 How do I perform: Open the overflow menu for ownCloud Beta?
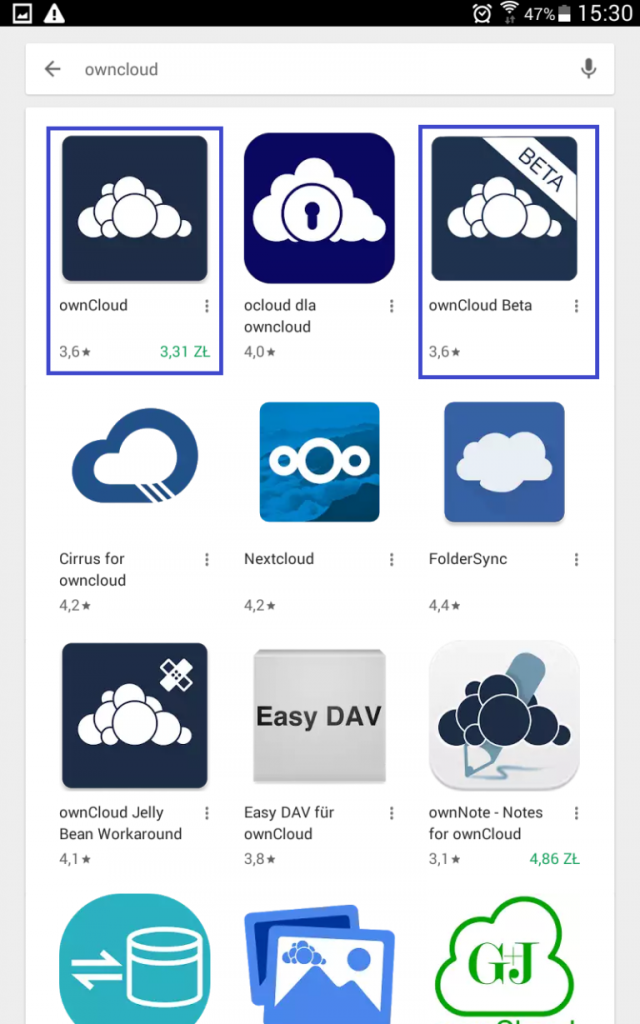[576, 306]
